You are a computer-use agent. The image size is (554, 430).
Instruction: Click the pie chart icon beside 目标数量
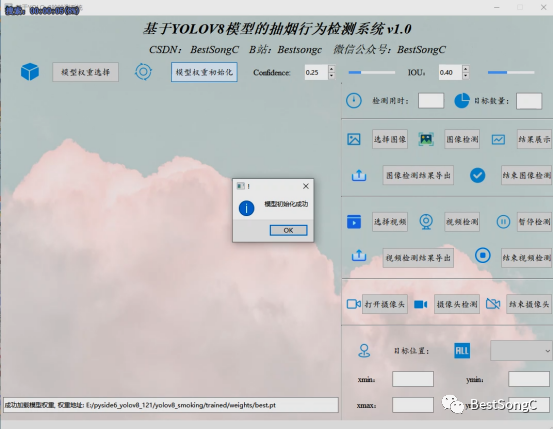[x=462, y=101]
